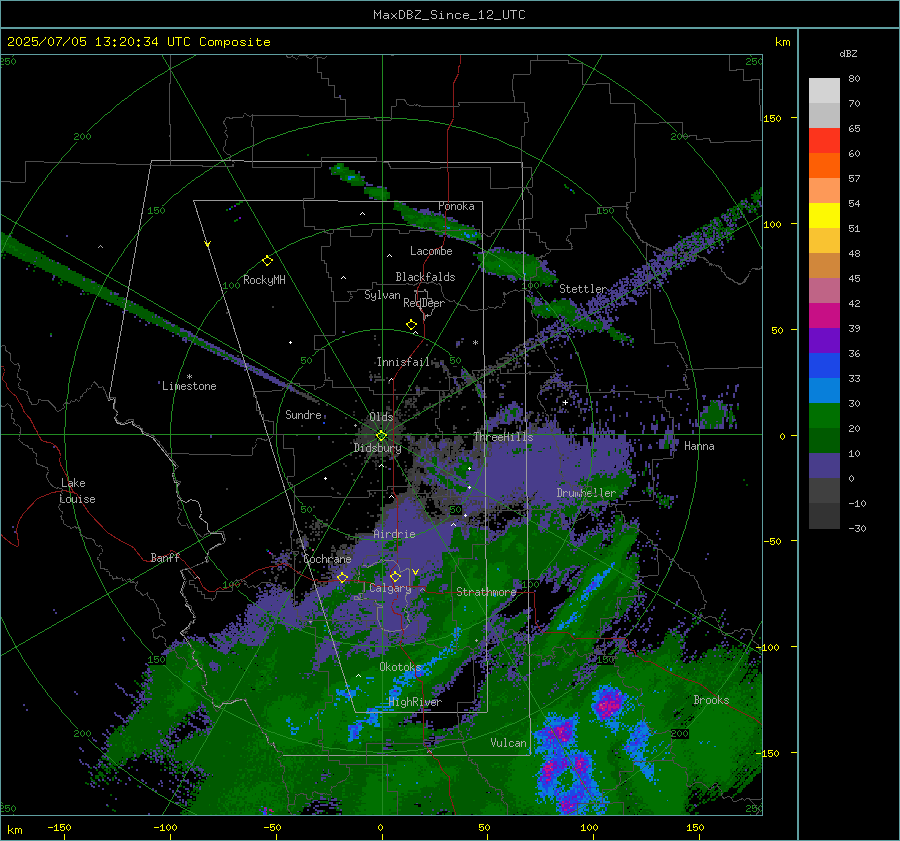900x841 pixels.
Task: Click the Vulcan label
Action: coord(509,743)
